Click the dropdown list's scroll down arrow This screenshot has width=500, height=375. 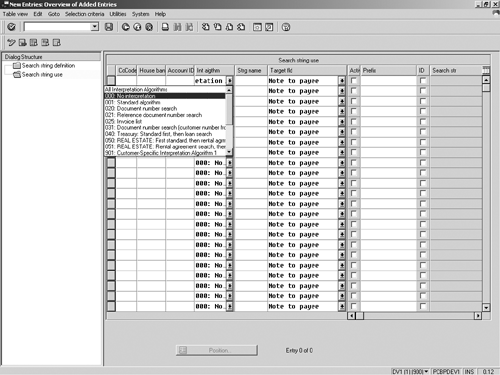click(x=229, y=152)
